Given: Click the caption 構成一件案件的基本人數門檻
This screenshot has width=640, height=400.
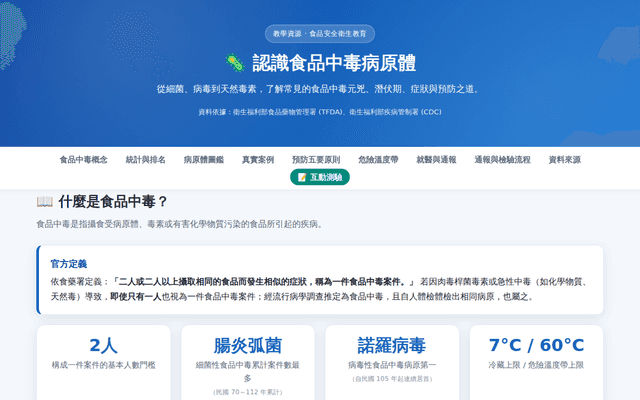Looking at the screenshot, I should click(x=104, y=365).
